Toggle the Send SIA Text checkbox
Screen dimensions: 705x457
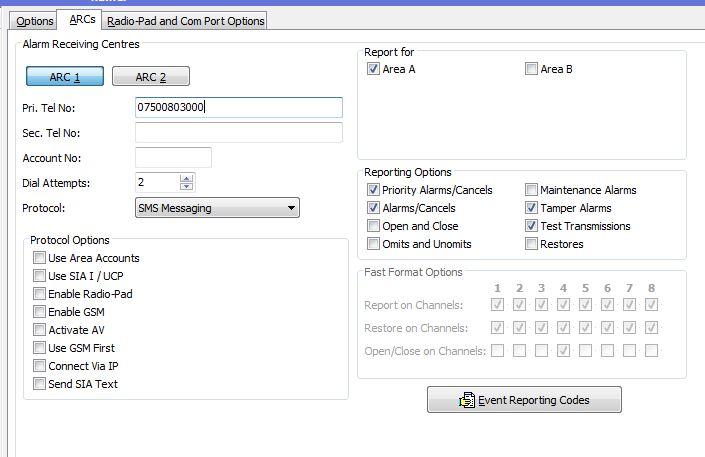(x=39, y=384)
